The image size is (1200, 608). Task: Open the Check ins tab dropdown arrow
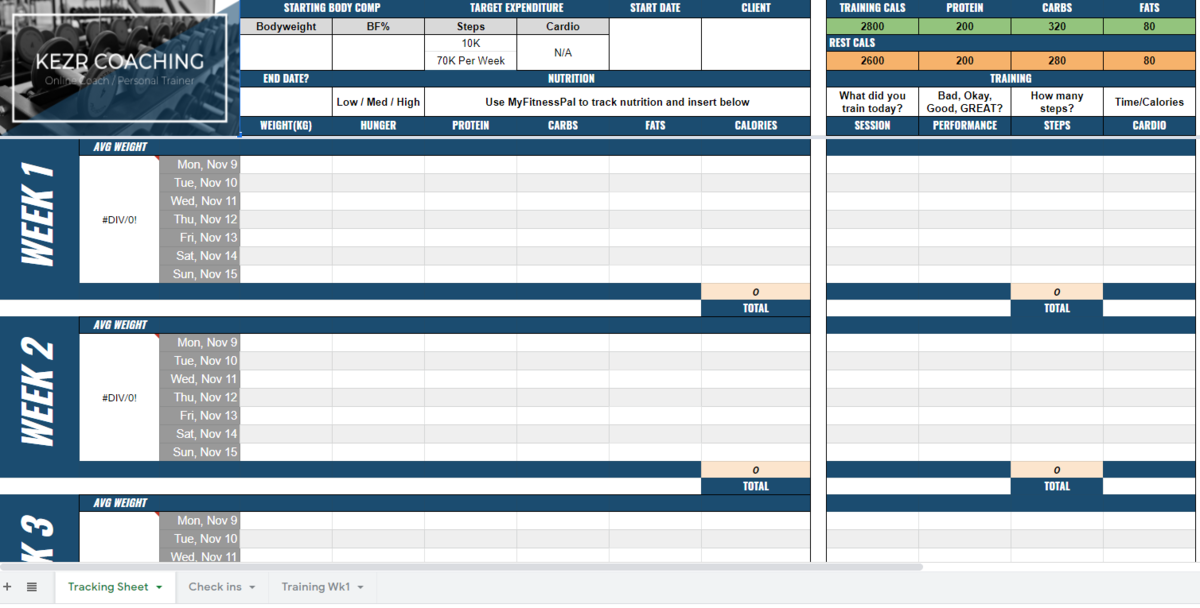[x=252, y=587]
